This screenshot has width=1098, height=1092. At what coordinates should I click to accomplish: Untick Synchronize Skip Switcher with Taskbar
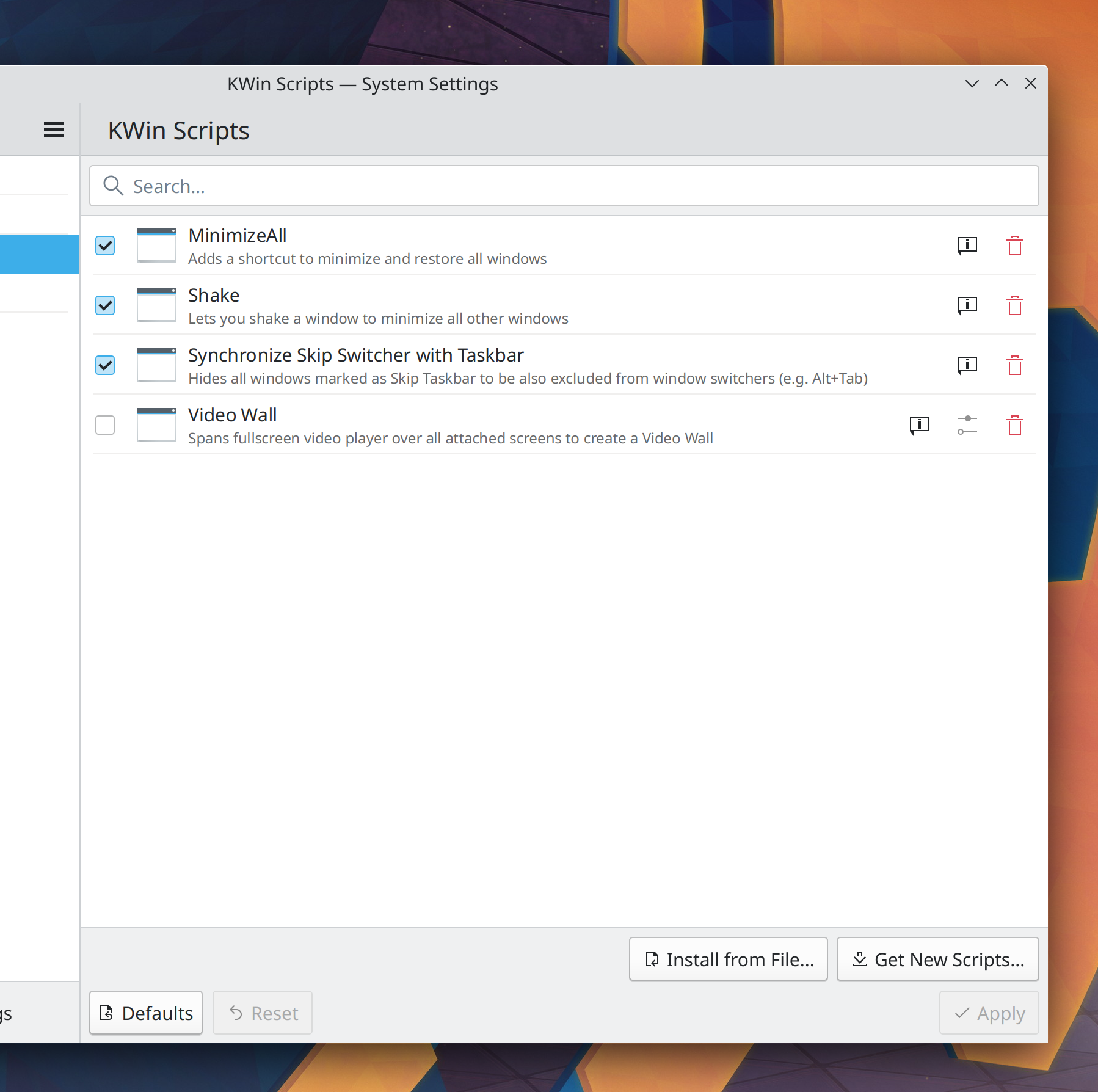click(x=105, y=365)
